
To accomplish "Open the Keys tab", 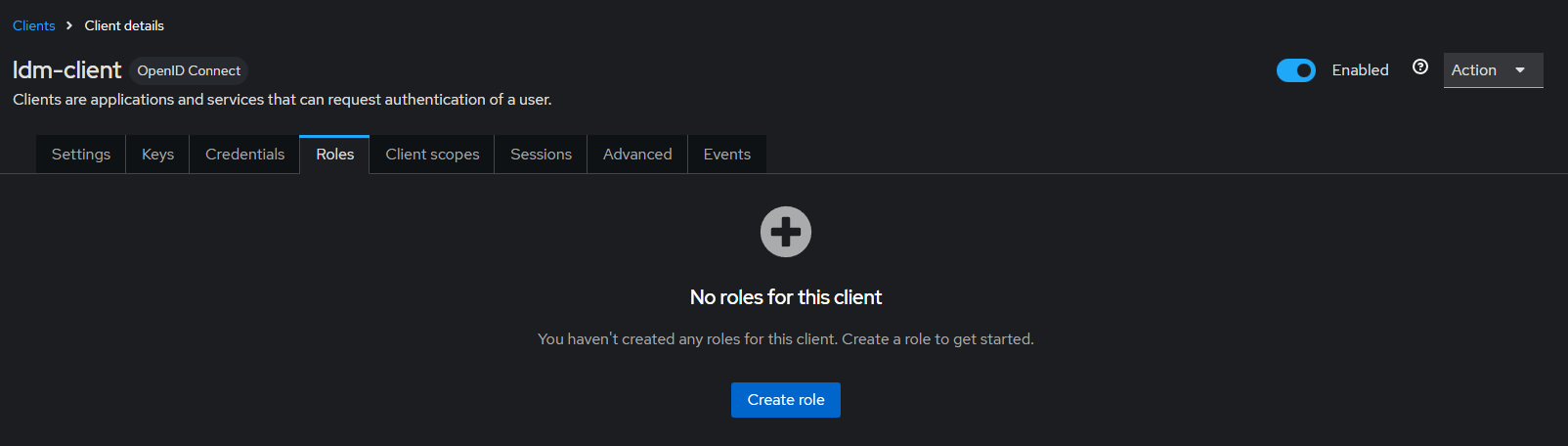I will click(x=157, y=155).
